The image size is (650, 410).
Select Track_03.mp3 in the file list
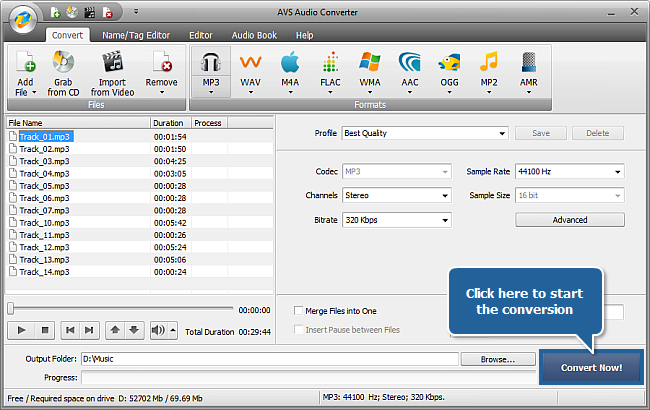[x=44, y=161]
